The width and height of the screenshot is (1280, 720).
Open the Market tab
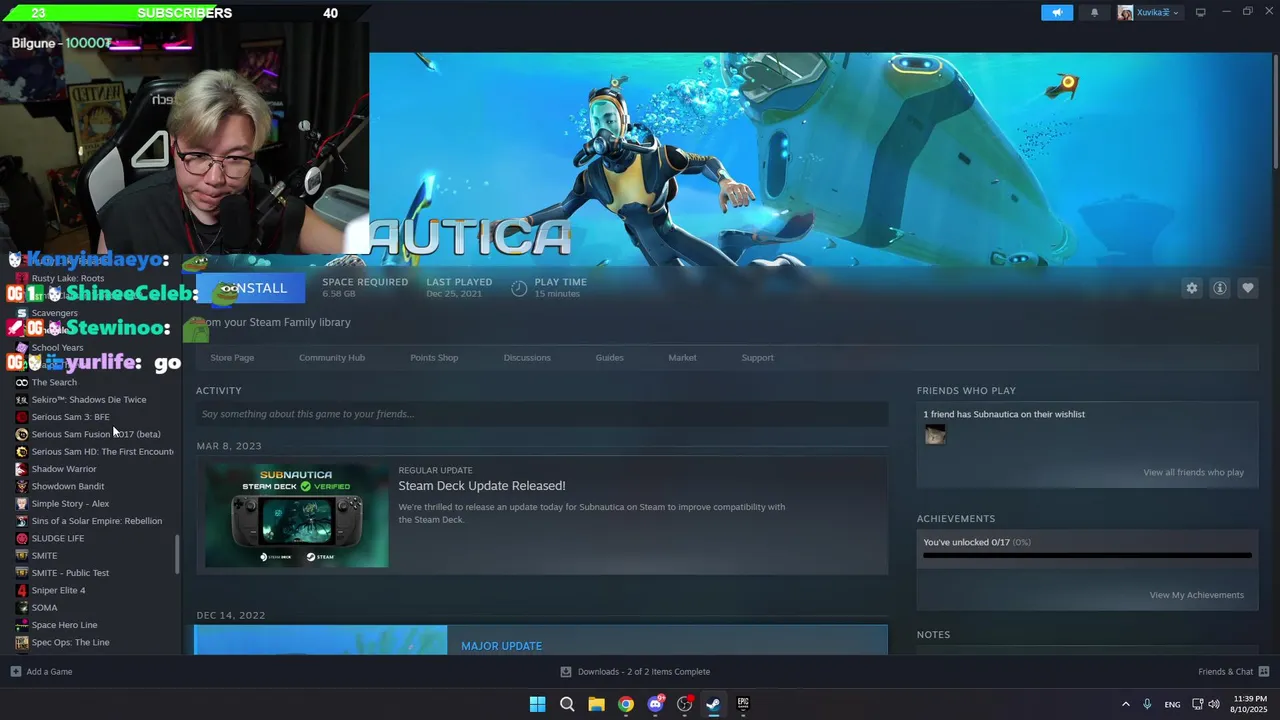[682, 358]
